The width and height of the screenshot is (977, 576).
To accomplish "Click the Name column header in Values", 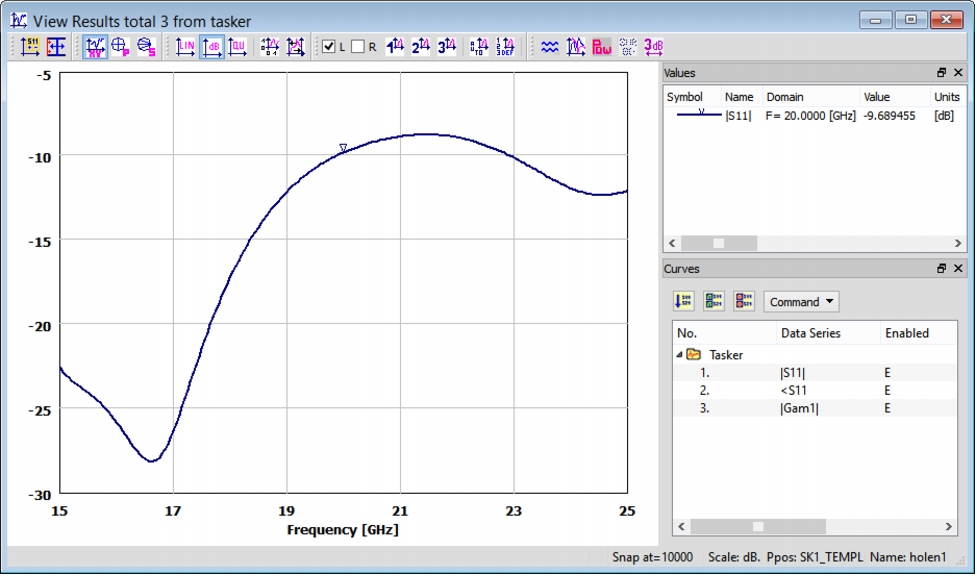I will point(741,97).
